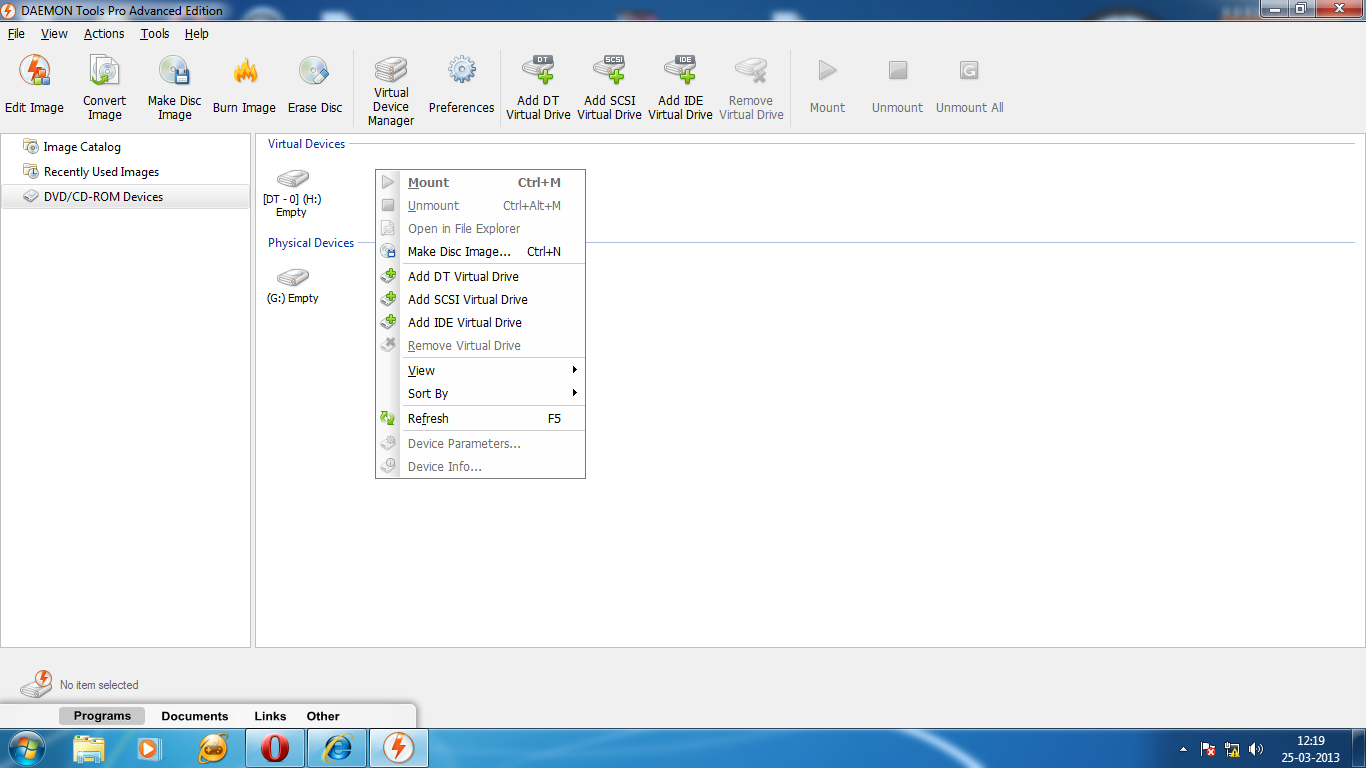Open Preferences from the toolbar
This screenshot has width=1366, height=768.
tap(461, 85)
